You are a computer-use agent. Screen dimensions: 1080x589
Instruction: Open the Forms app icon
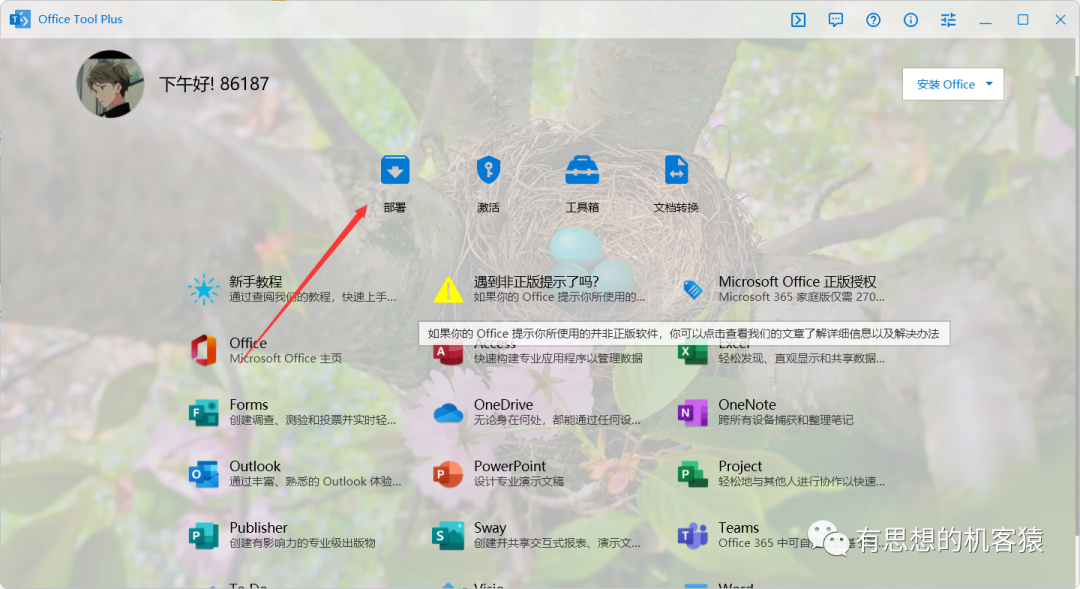click(204, 412)
